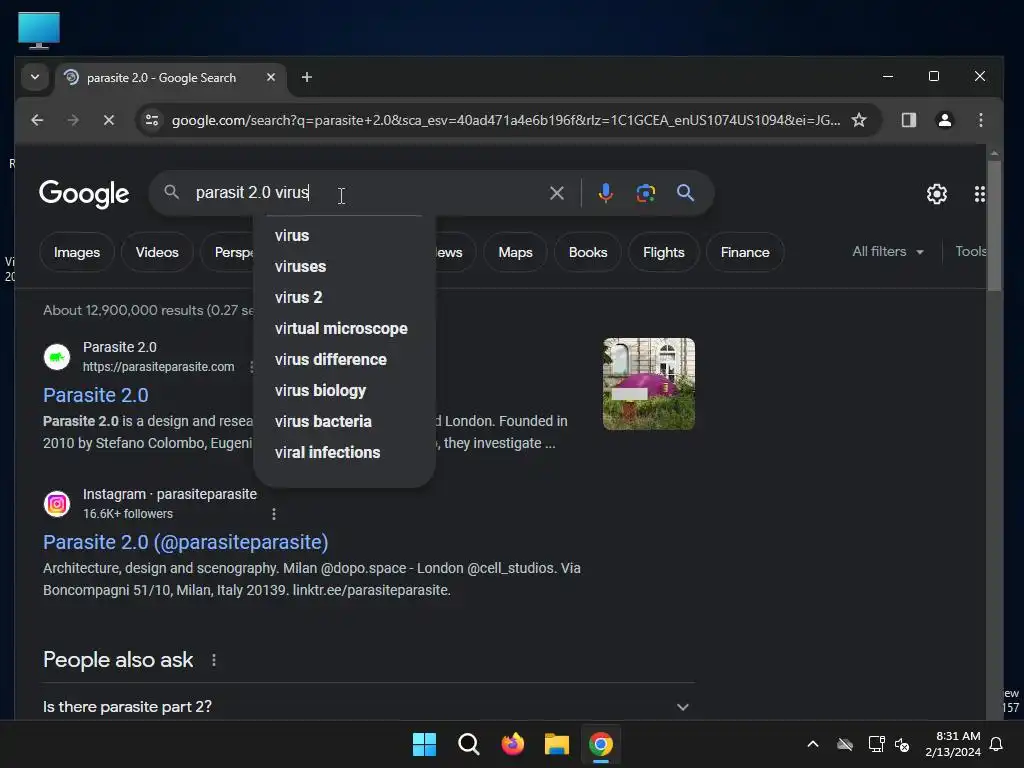
Task: Stop loading the page
Action: tap(109, 120)
